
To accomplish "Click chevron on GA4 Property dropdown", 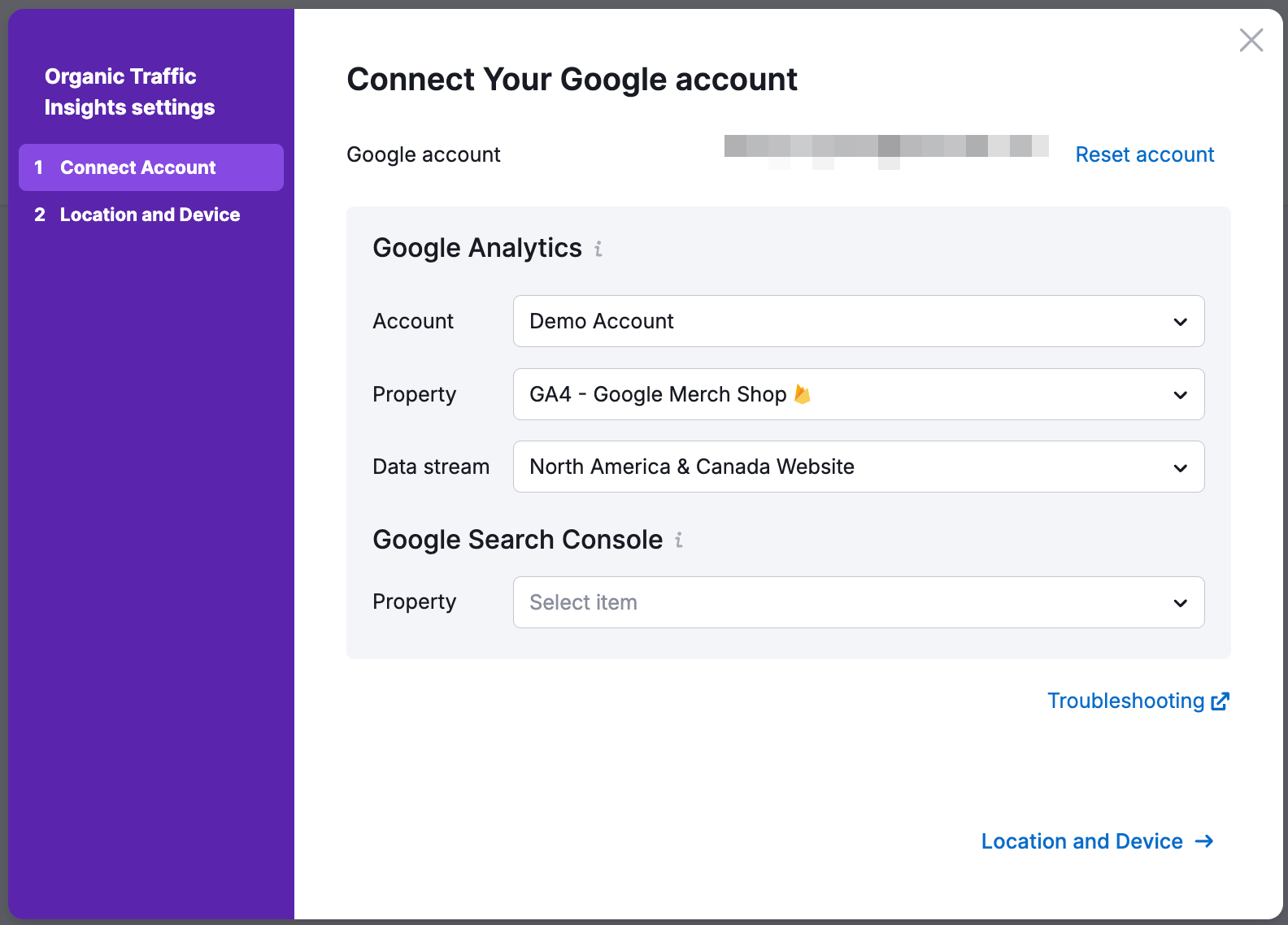I will [1181, 395].
